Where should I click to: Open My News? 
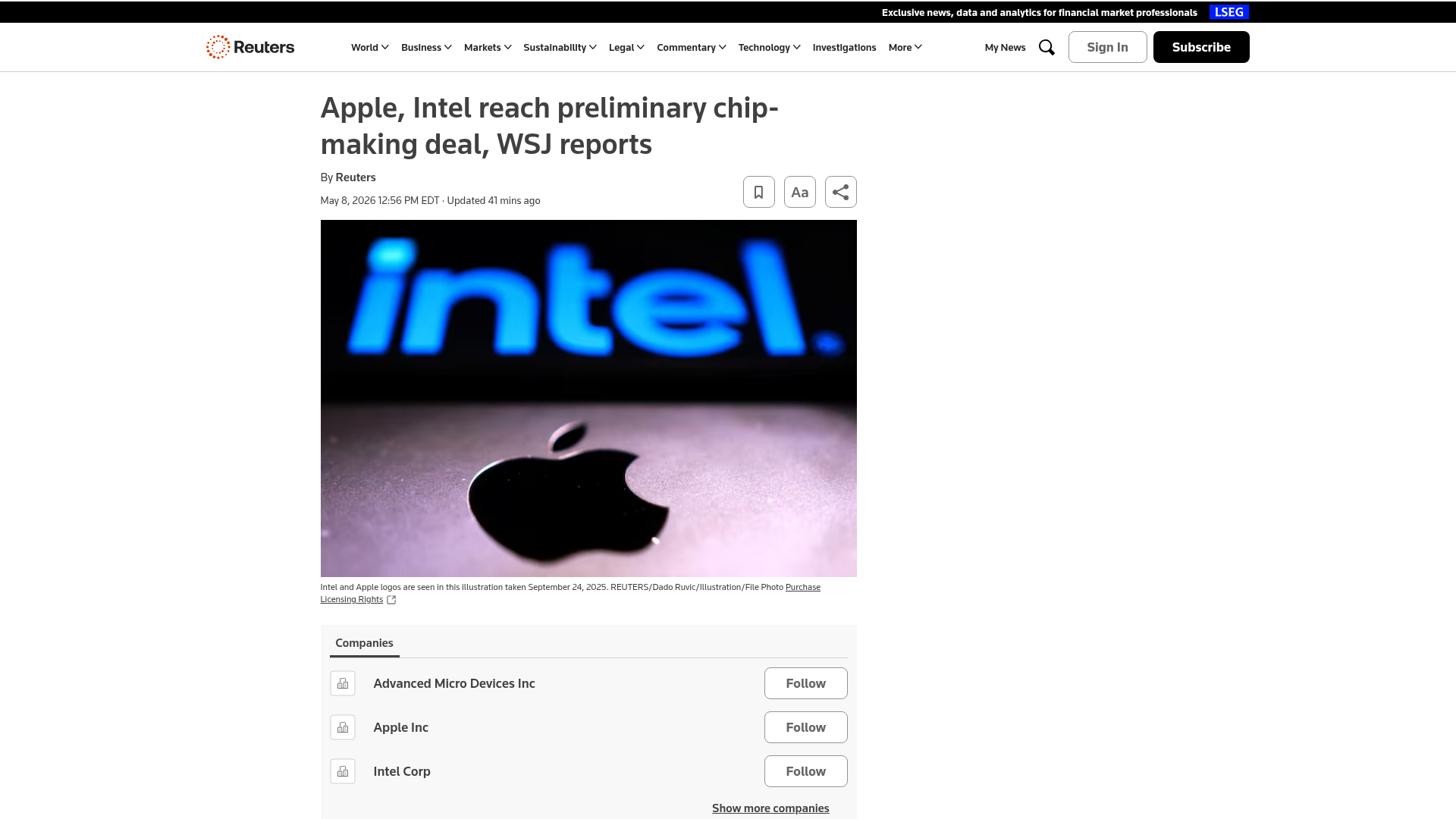click(1005, 47)
